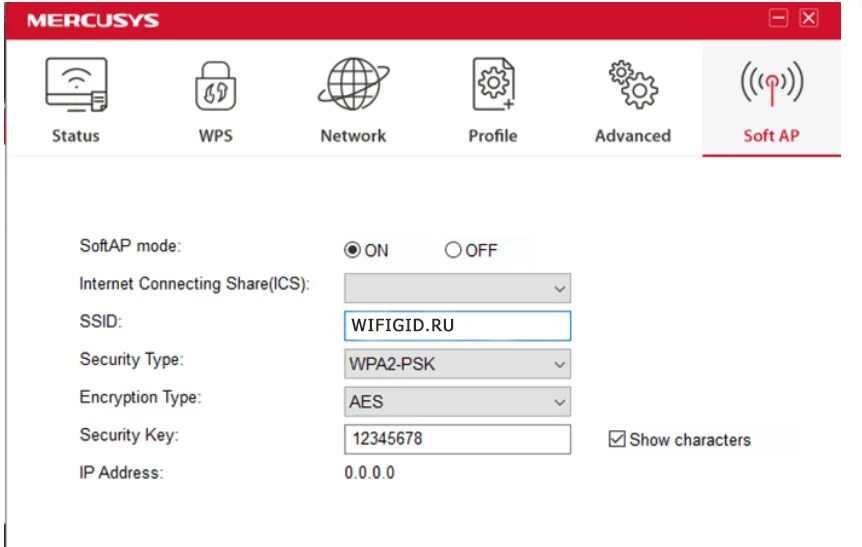This screenshot has width=862, height=547.
Task: Close the Mercusys utility window
Action: point(809,18)
